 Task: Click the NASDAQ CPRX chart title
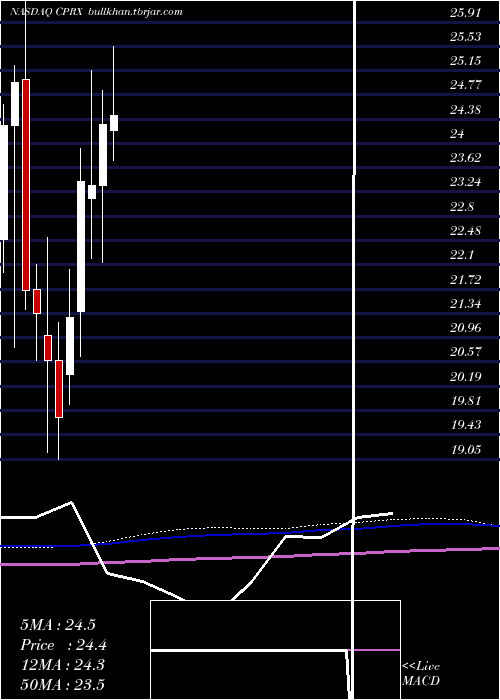point(46,12)
